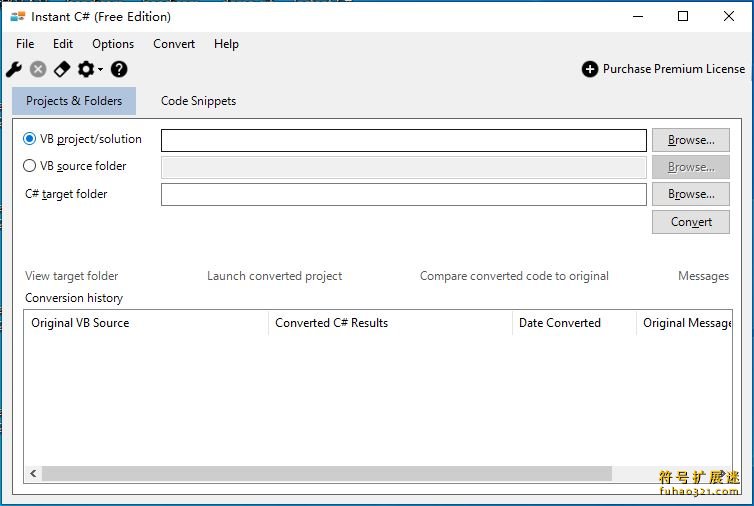Click the Convert button
The width and height of the screenshot is (754, 506).
[691, 222]
